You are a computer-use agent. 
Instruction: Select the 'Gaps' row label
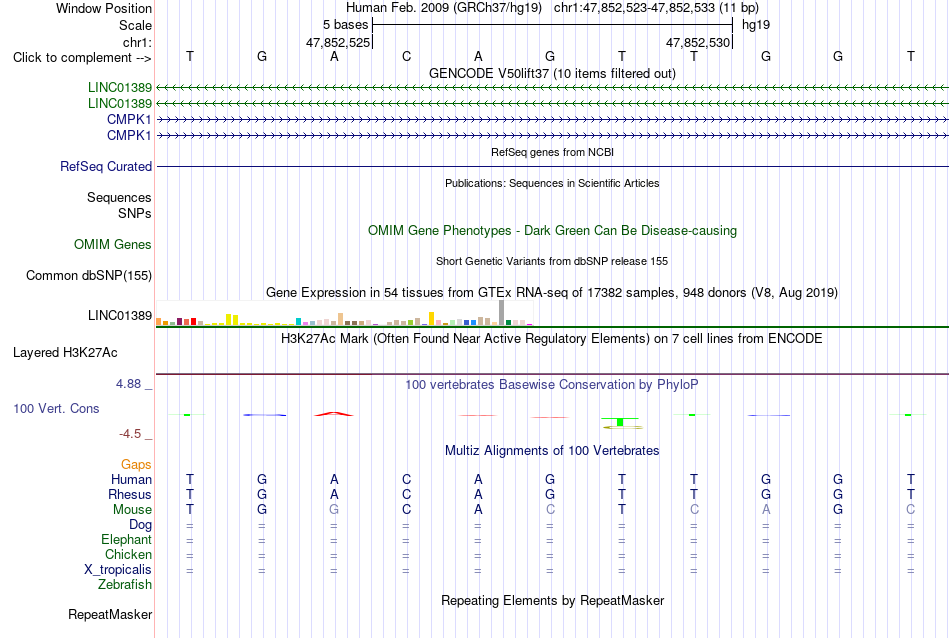136,464
